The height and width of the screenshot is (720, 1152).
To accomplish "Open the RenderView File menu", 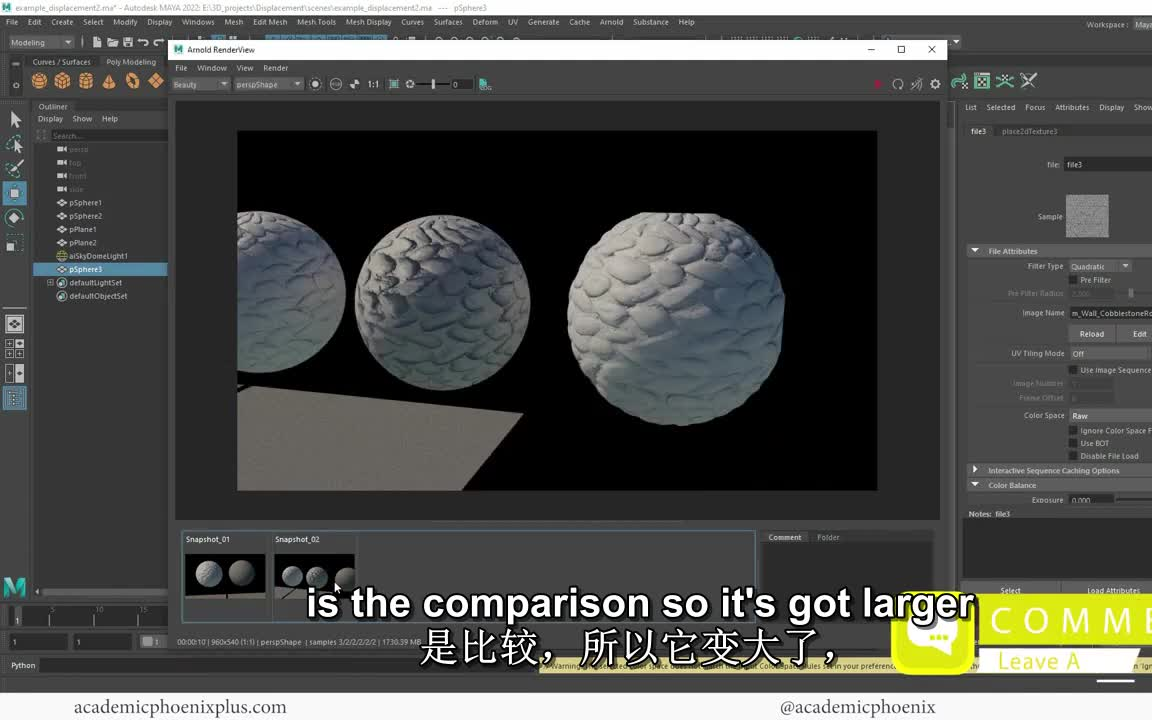I will click(181, 68).
